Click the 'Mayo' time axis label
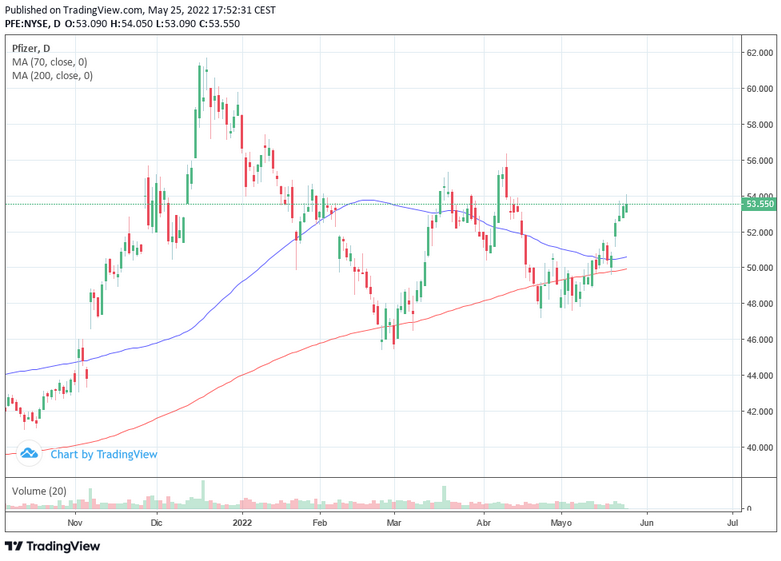 point(561,523)
